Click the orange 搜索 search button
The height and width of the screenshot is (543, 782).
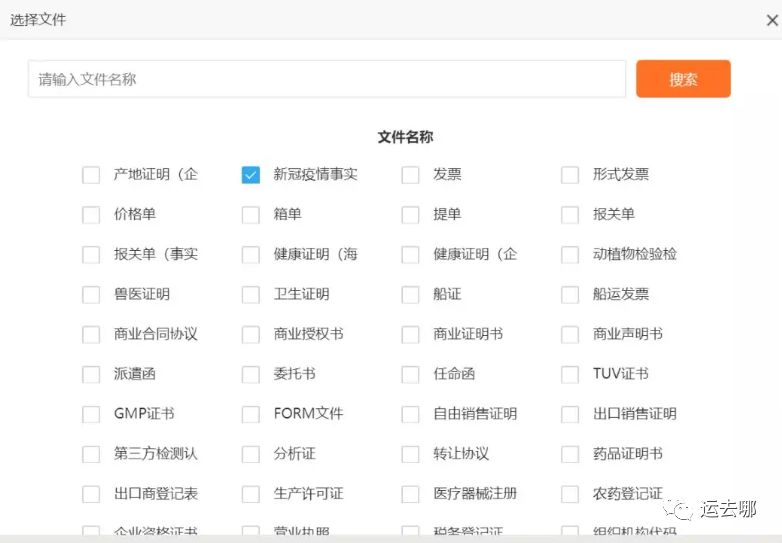pyautogui.click(x=683, y=79)
